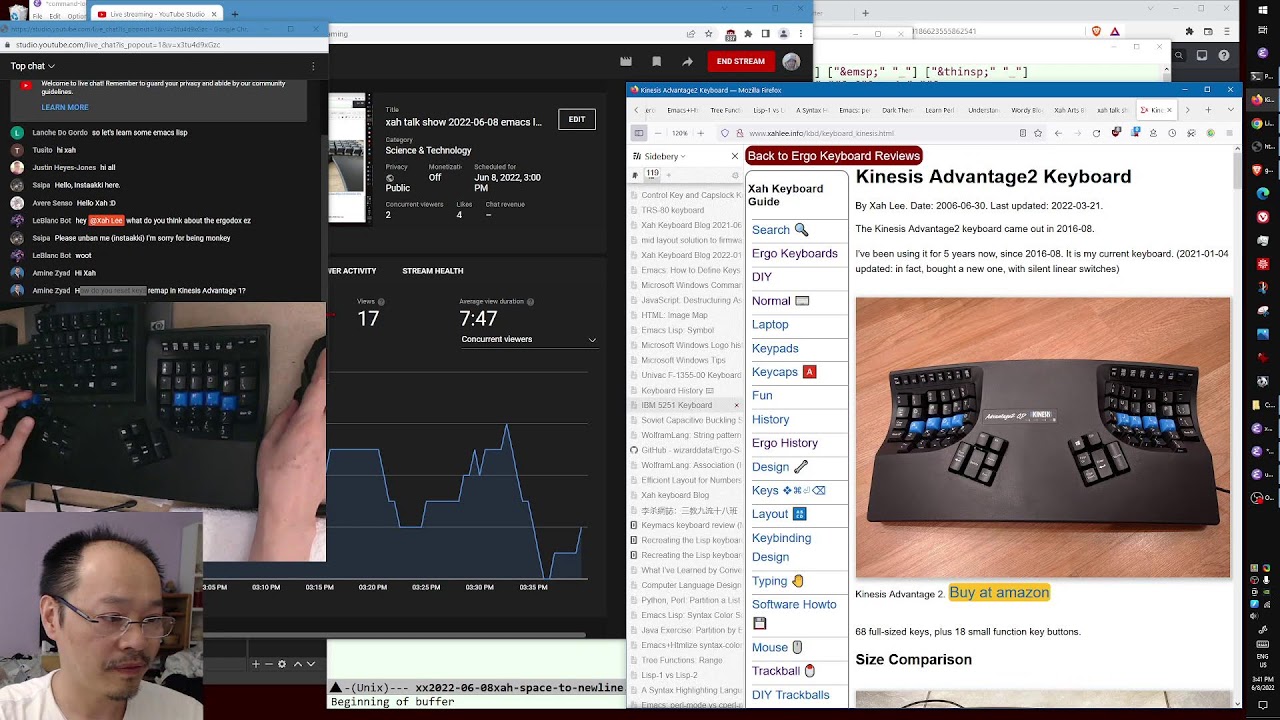Open Chrome extensions puzzle icon
Viewport: 1280px width, 720px height.
click(x=748, y=34)
